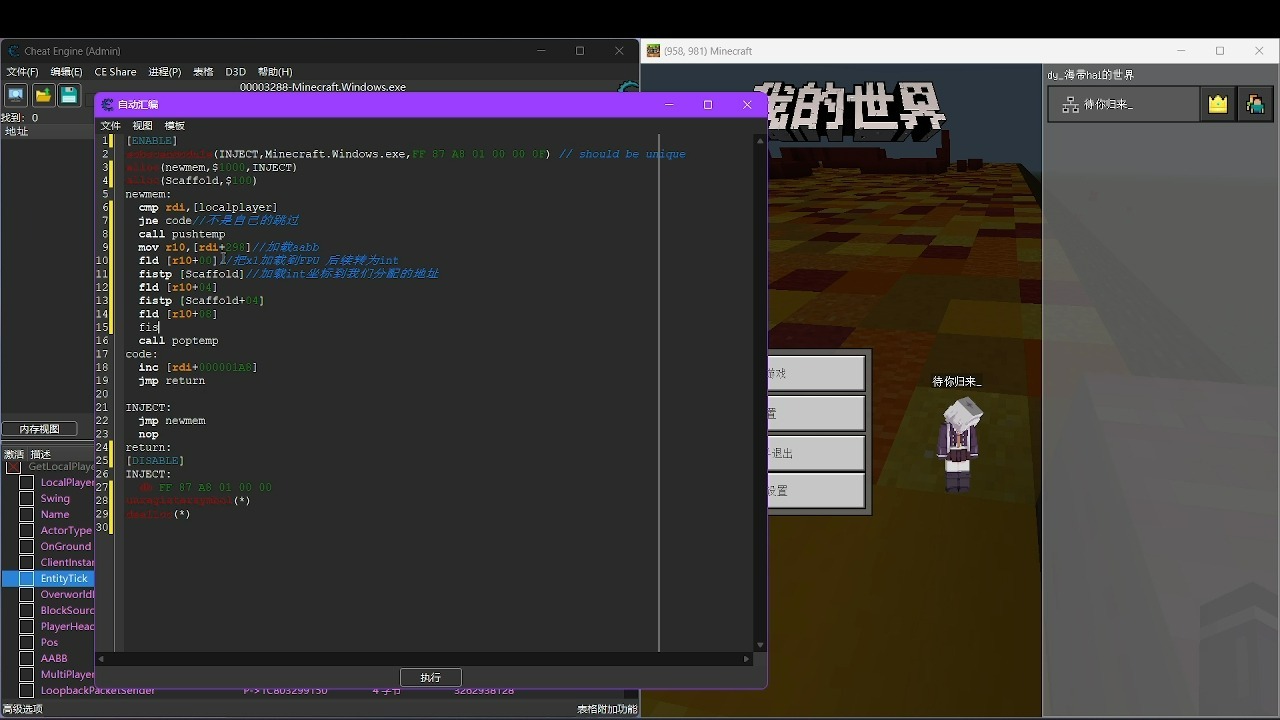The image size is (1280, 720).
Task: Click the 激活 column header
Action: click(13, 454)
